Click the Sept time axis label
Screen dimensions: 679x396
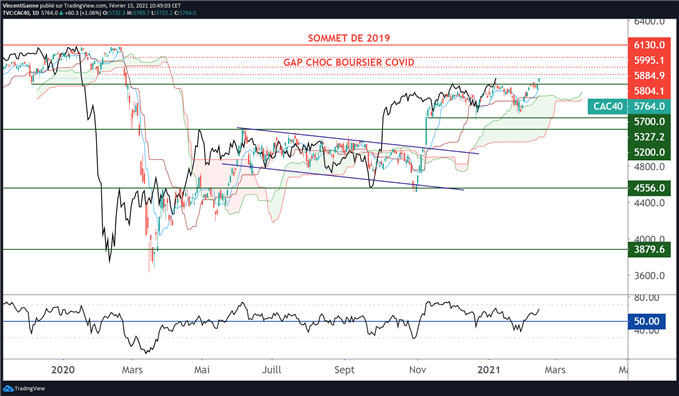[344, 370]
